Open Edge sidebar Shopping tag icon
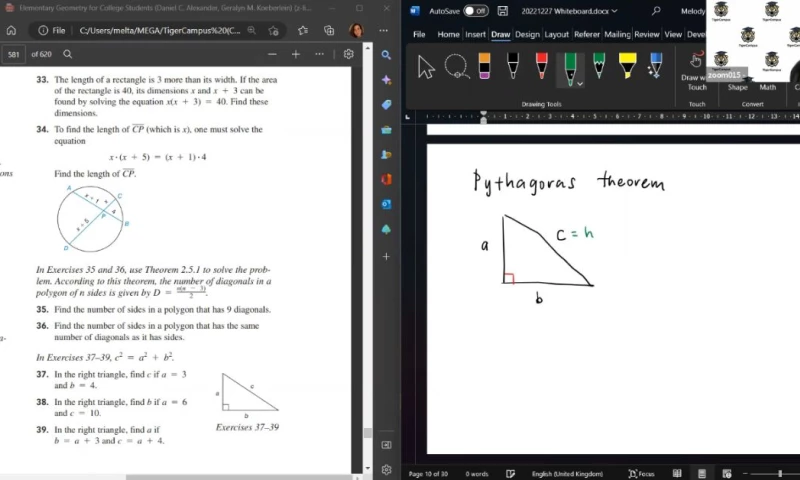The height and width of the screenshot is (480, 800). coord(386,105)
